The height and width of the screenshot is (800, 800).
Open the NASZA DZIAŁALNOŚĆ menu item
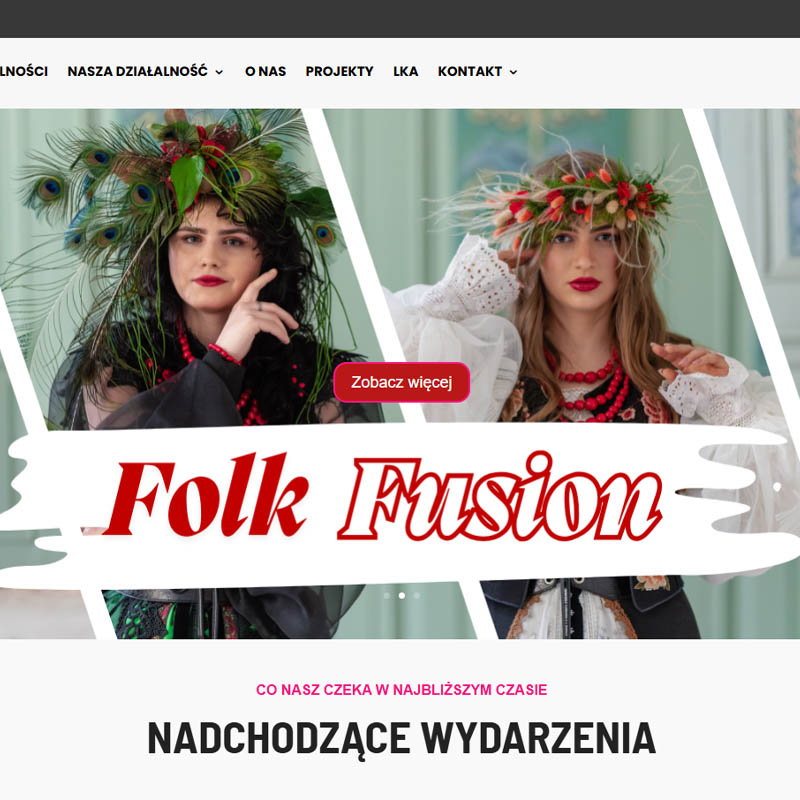pos(137,71)
